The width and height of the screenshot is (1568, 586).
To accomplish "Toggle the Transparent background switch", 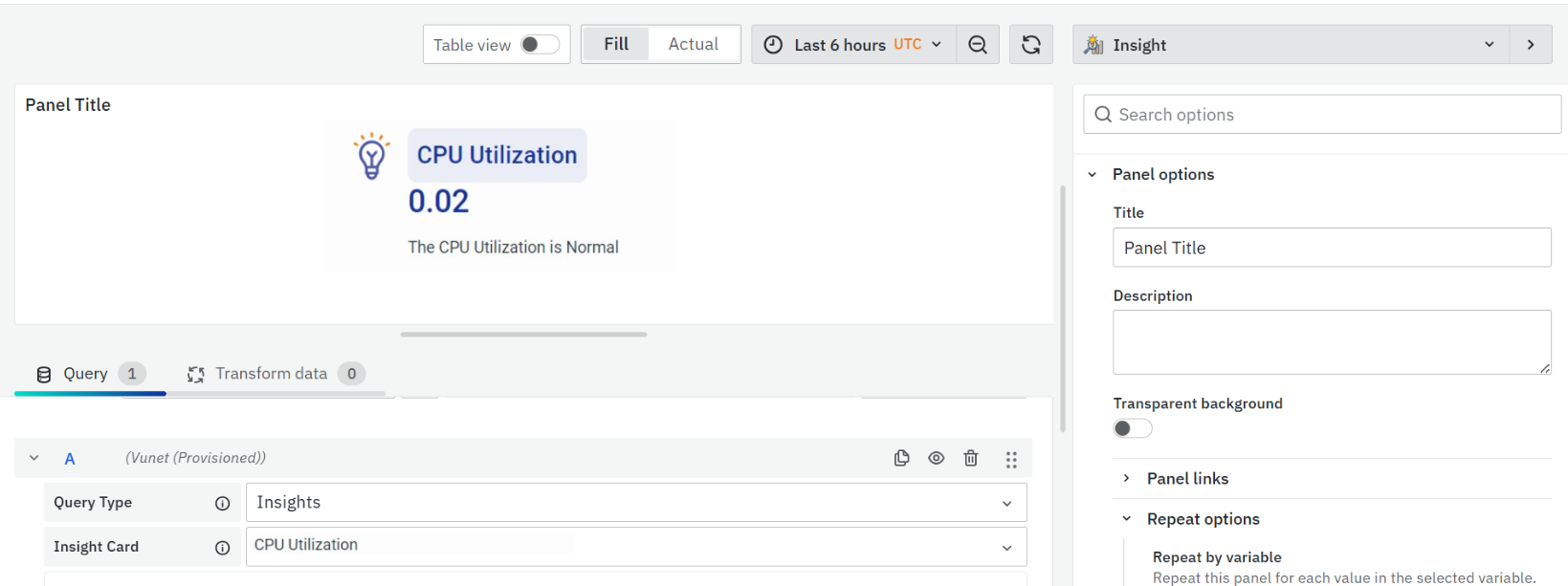I will click(1132, 428).
